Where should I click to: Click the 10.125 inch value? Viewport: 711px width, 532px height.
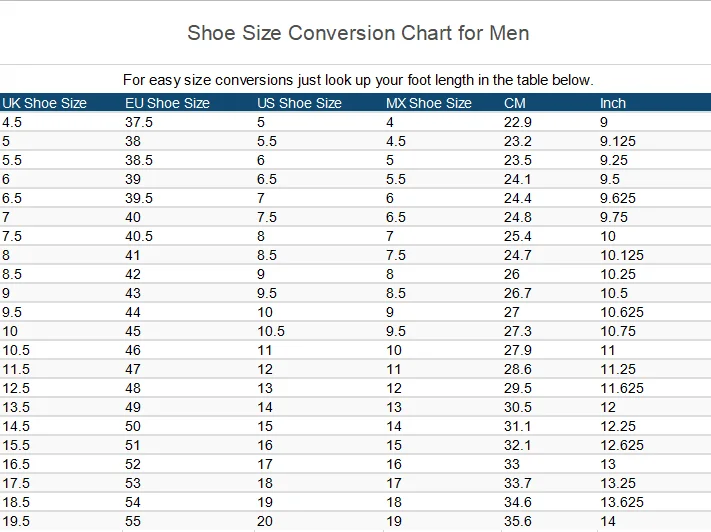(x=622, y=255)
